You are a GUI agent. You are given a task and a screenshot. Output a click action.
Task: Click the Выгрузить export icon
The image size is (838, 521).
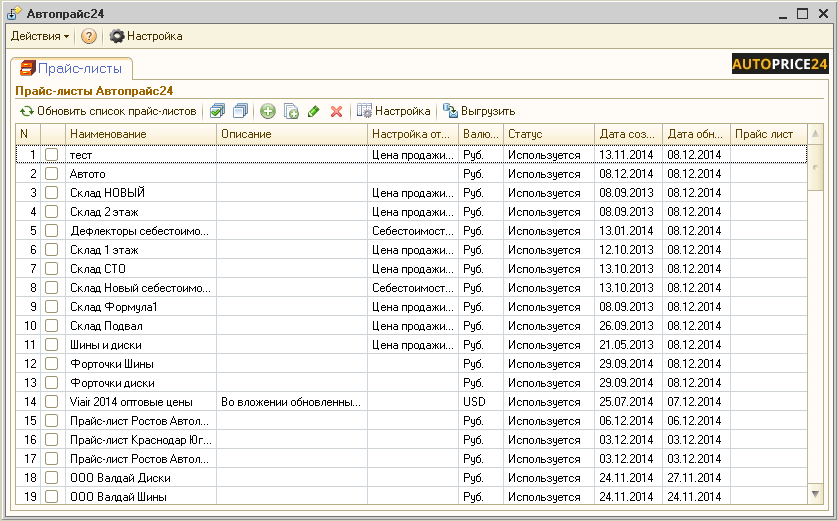[x=451, y=111]
